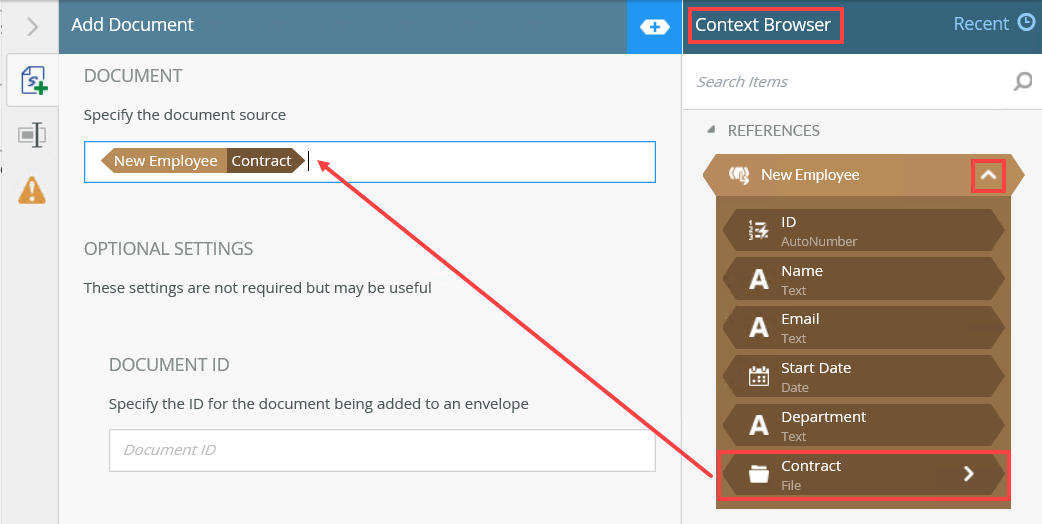
Task: Open the properties rename tab icon
Action: click(x=32, y=135)
